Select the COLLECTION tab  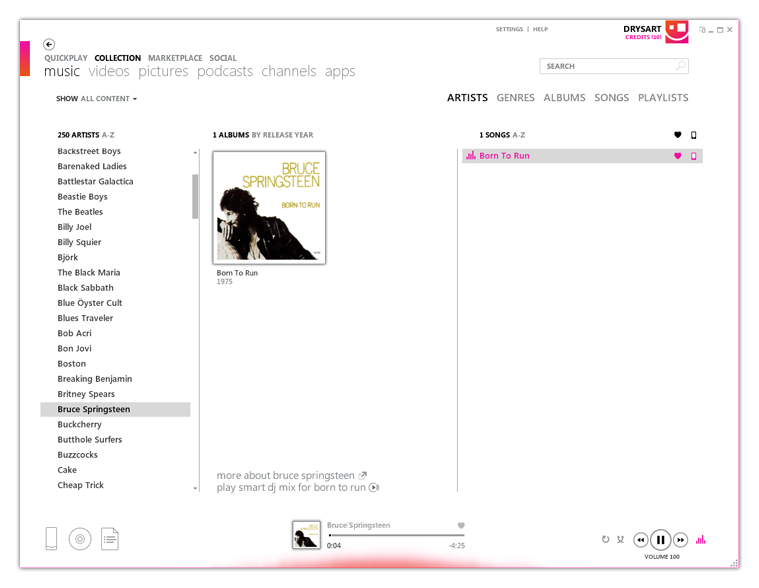(118, 58)
